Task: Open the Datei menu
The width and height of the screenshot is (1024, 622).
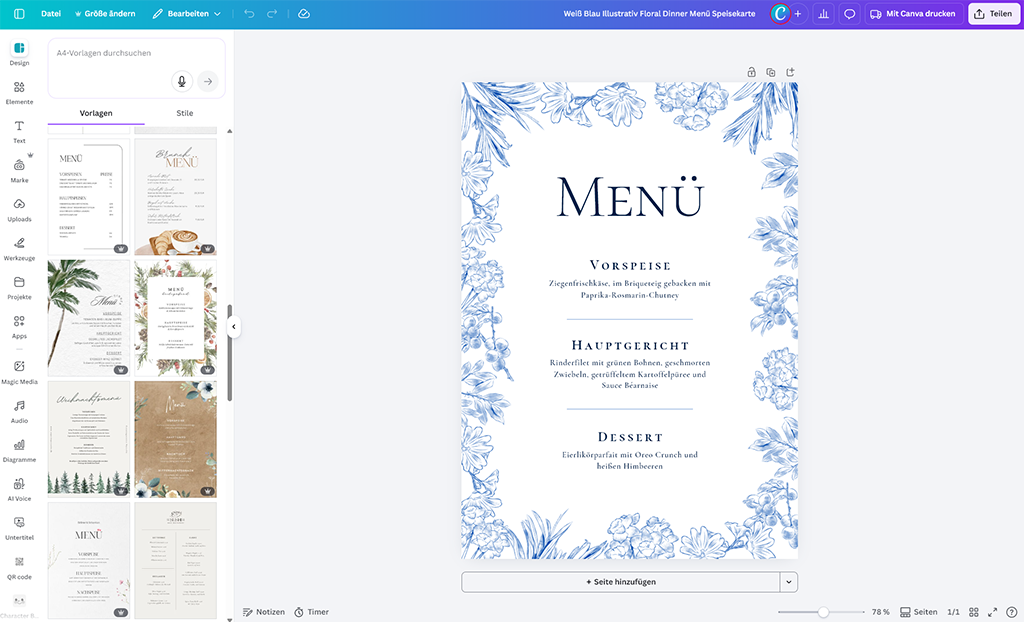Action: [51, 14]
